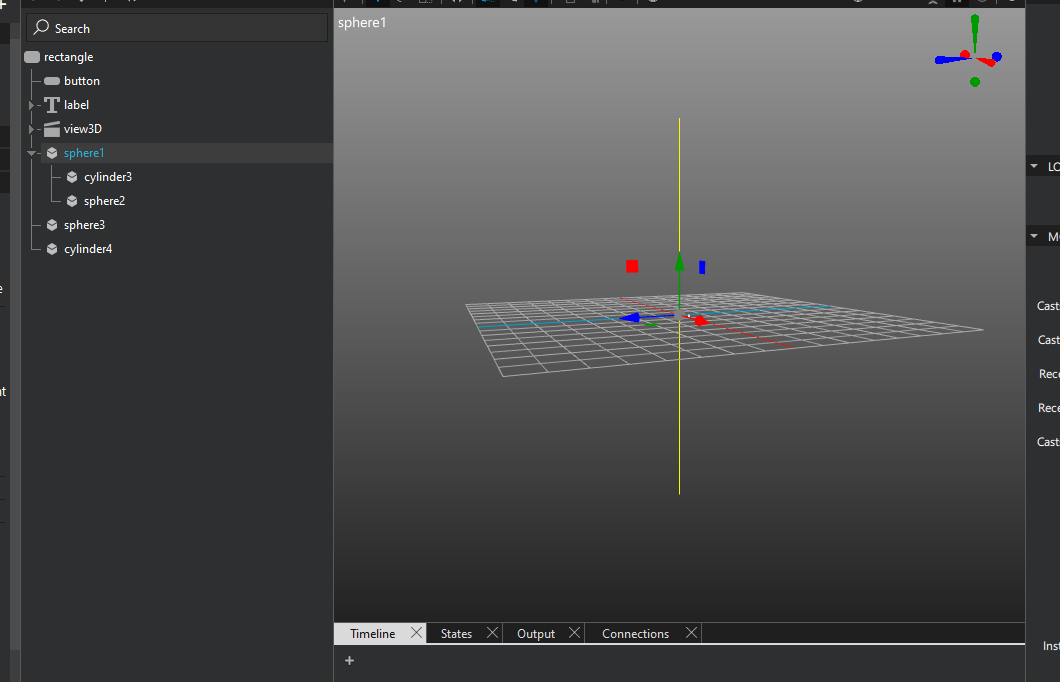This screenshot has width=1060, height=682.
Task: Switch to the States tab
Action: click(x=456, y=634)
